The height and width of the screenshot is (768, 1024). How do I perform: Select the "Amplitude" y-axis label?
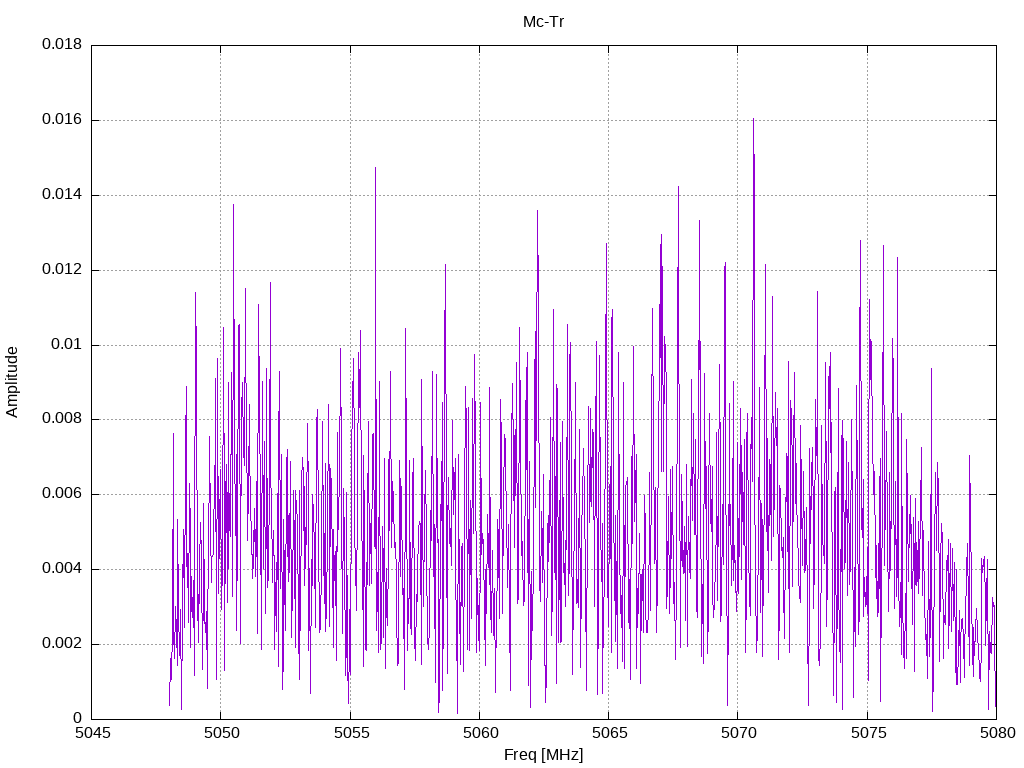pos(12,382)
